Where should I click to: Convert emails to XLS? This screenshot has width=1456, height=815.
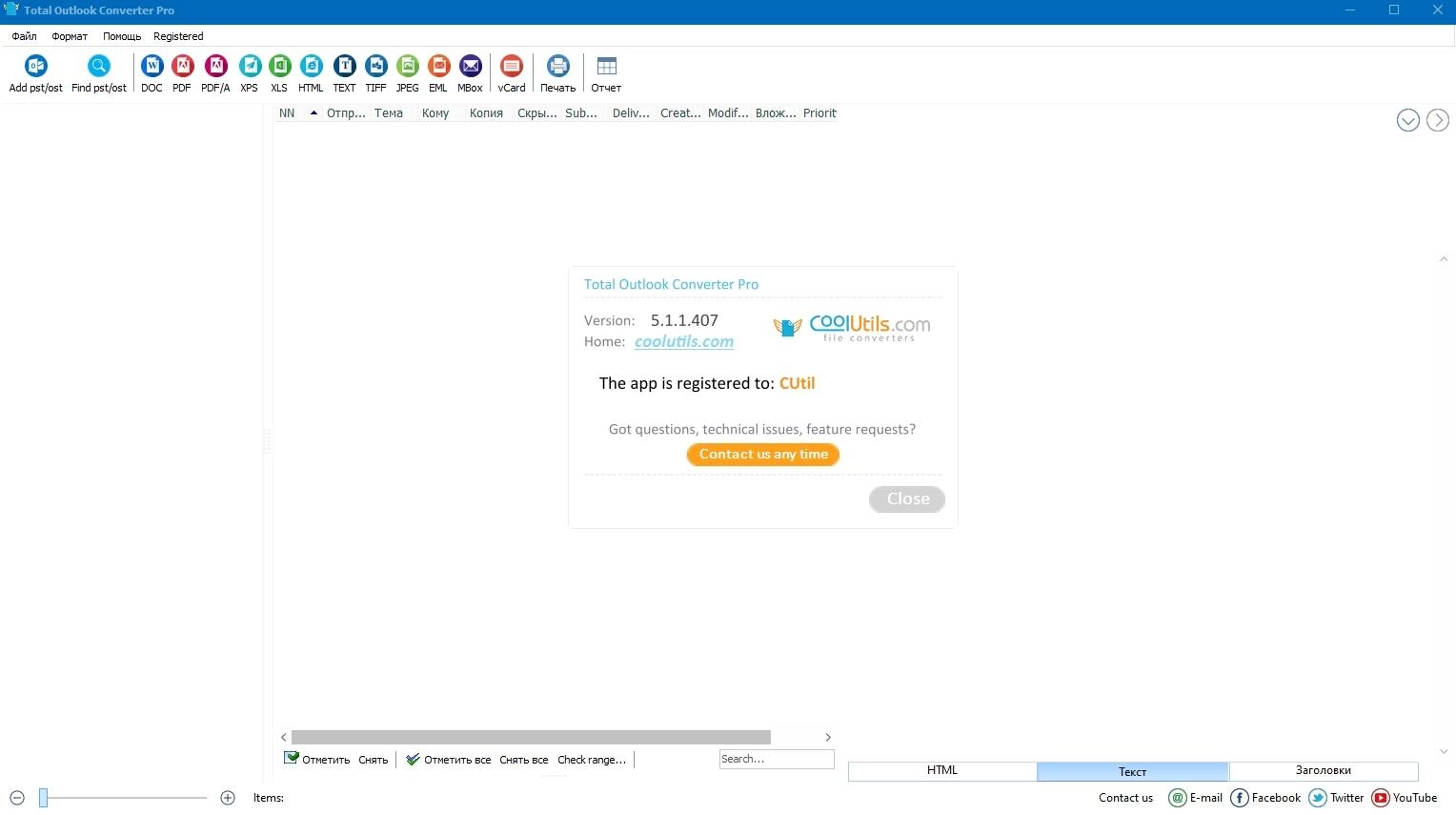coord(279,73)
